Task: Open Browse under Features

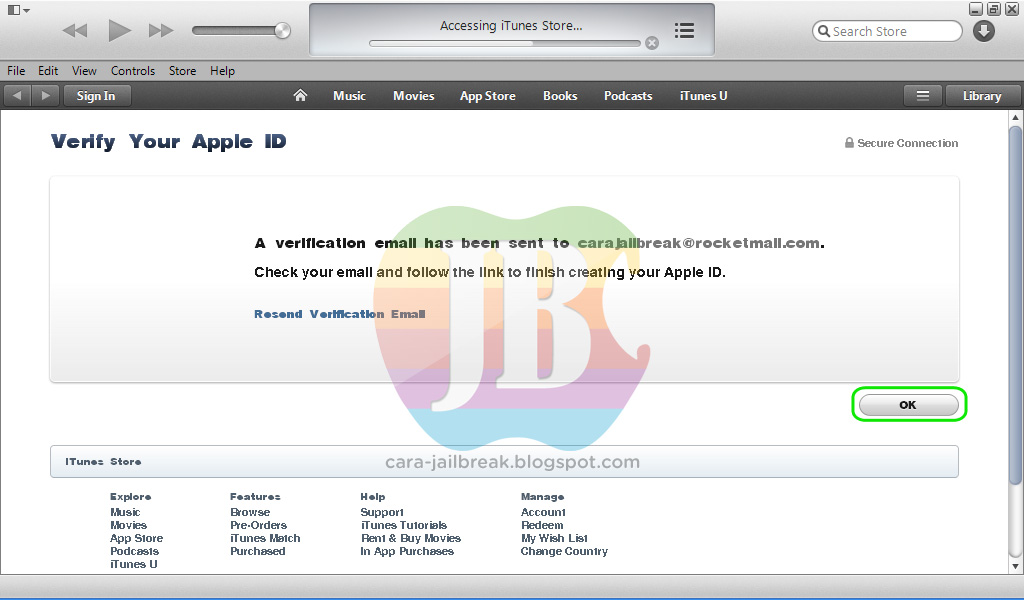Action: pyautogui.click(x=250, y=512)
